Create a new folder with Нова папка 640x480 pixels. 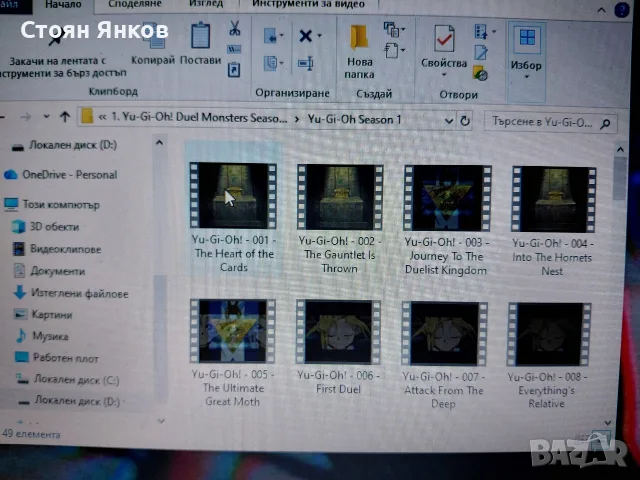point(359,52)
